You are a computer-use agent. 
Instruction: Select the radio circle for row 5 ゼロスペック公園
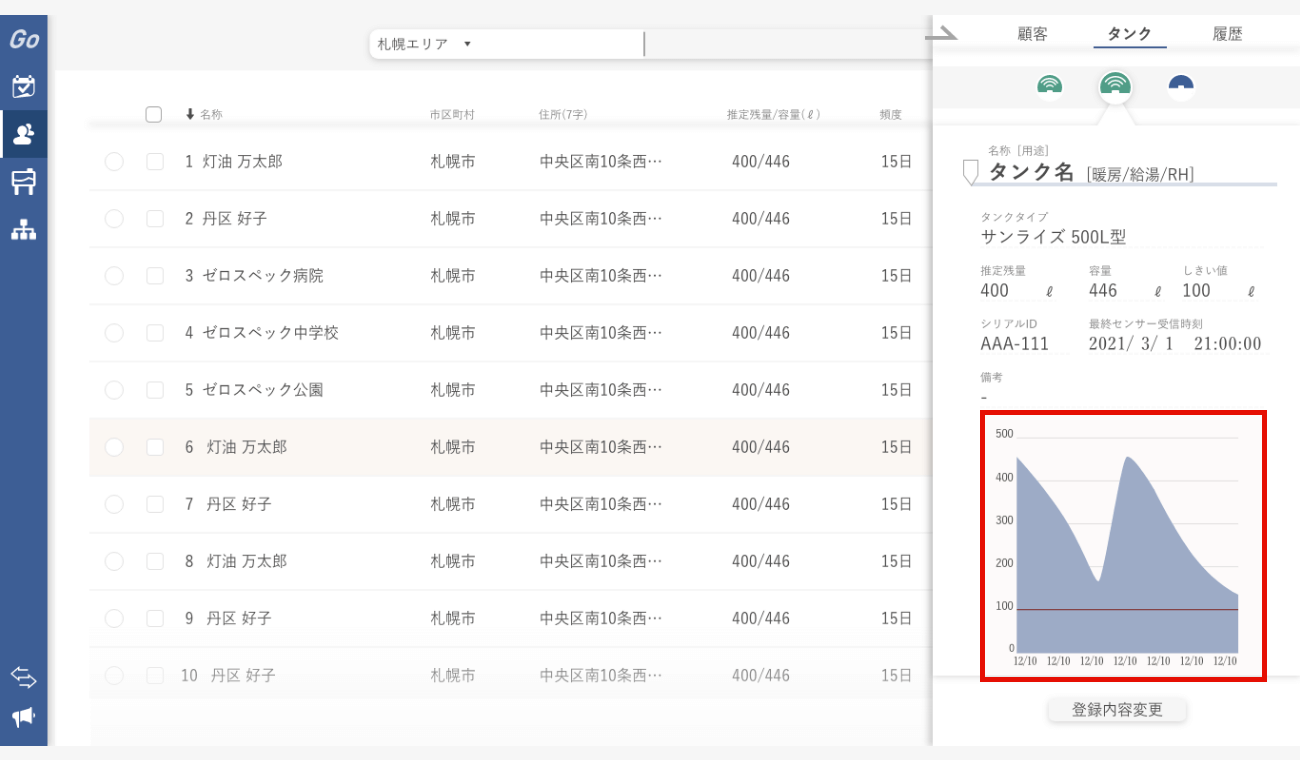pyautogui.click(x=114, y=389)
